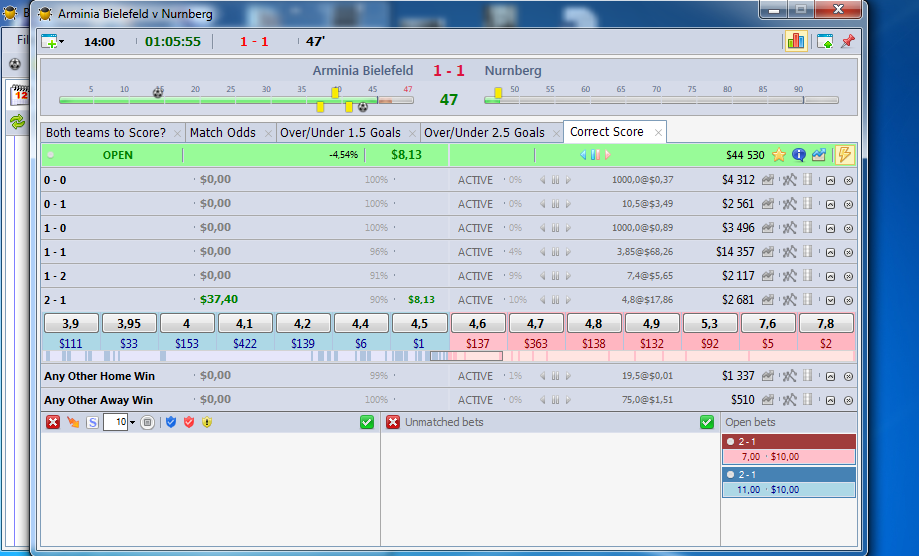Pause the market in green header
The image size is (919, 556).
click(595, 155)
